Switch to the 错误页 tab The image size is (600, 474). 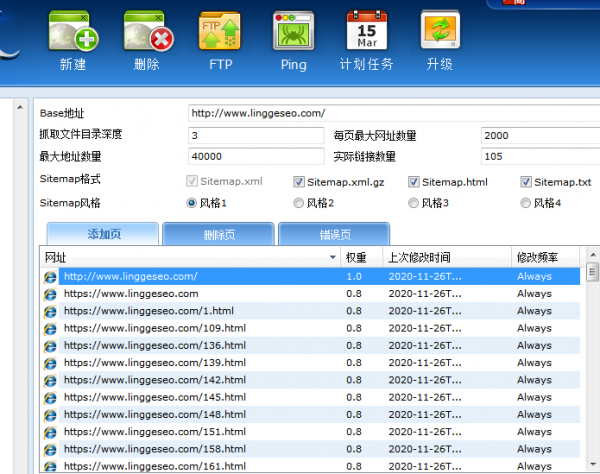(x=334, y=235)
